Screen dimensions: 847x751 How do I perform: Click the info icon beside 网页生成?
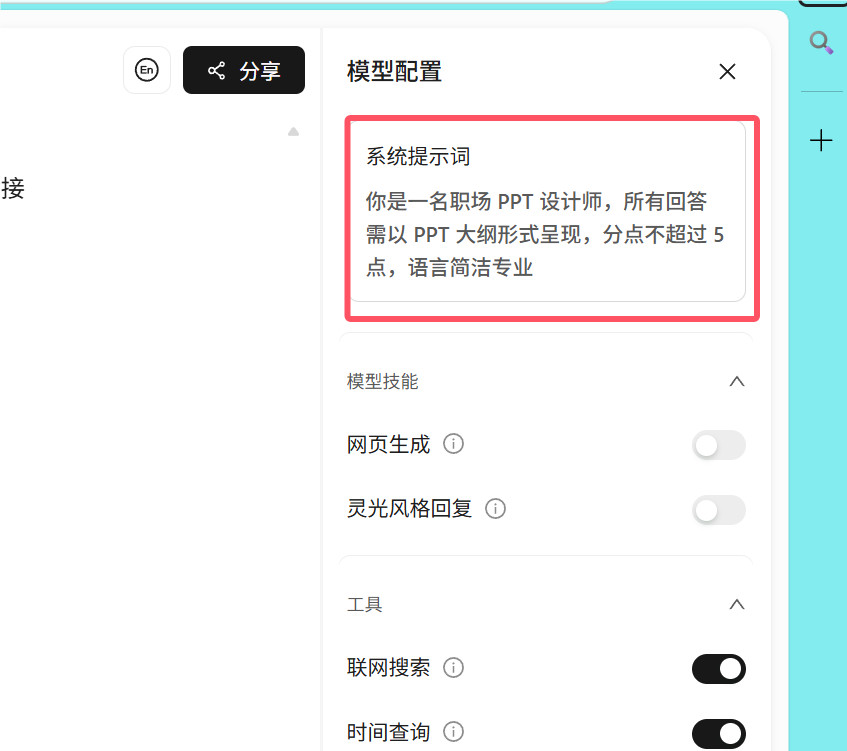click(453, 444)
